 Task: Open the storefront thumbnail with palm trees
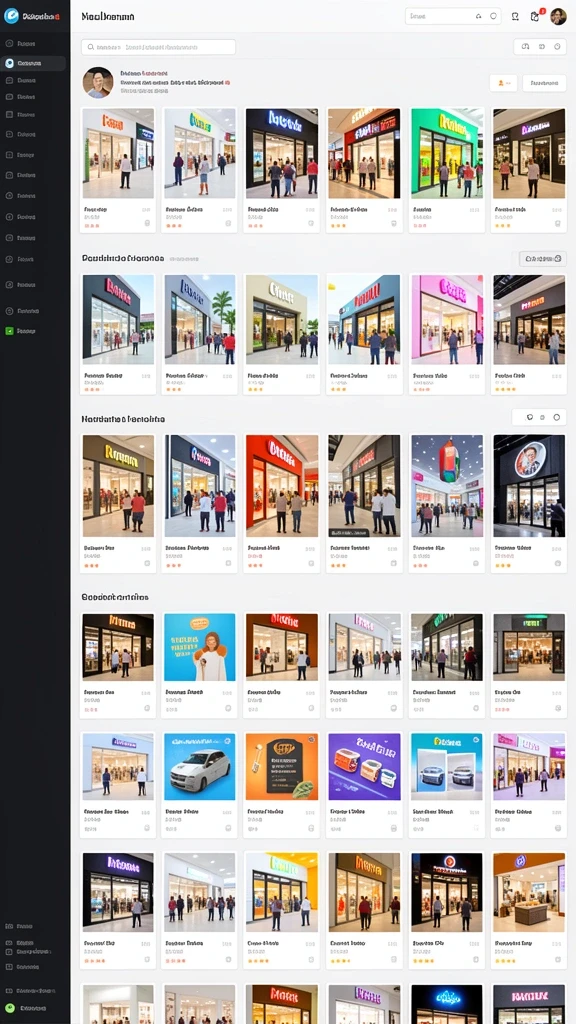(200, 320)
